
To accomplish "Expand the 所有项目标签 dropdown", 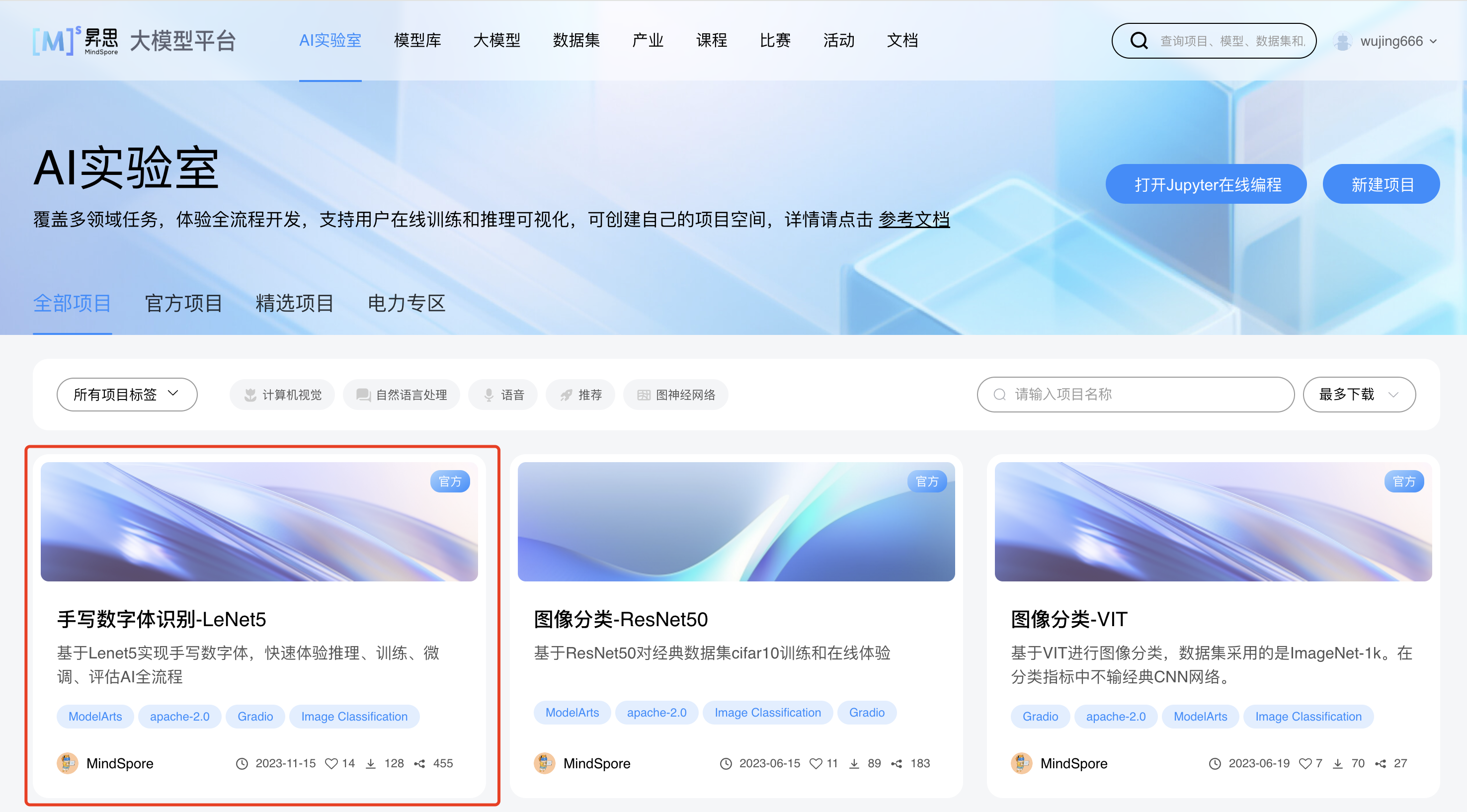I will [127, 394].
